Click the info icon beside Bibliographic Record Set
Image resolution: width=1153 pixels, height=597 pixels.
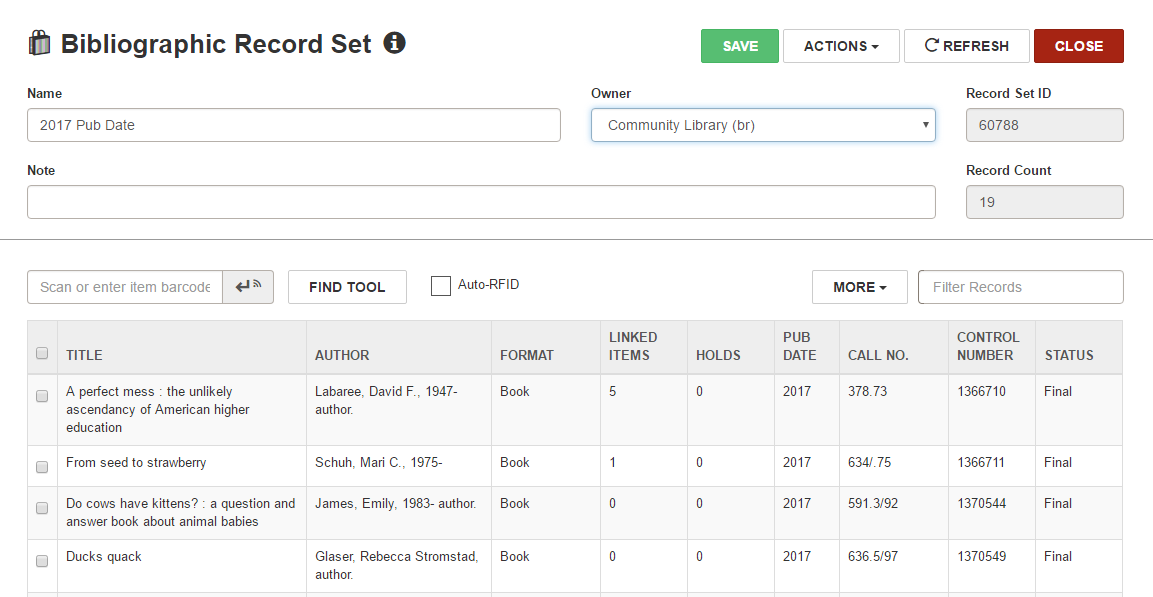point(394,43)
